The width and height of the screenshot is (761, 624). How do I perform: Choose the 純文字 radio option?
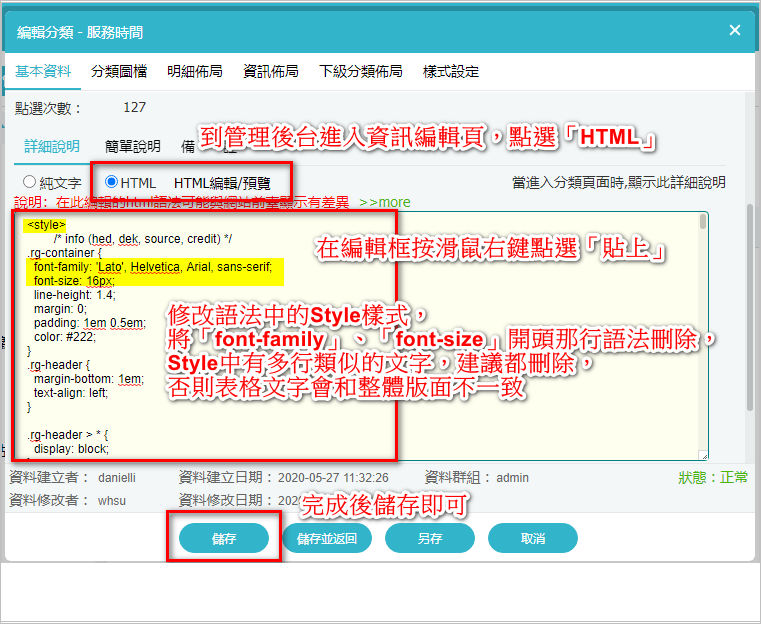30,183
